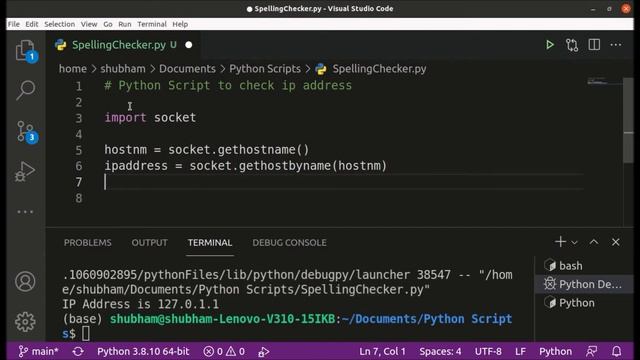This screenshot has height=360, width=640.
Task: Click the shubham breadcrumb
Action: pos(123,69)
